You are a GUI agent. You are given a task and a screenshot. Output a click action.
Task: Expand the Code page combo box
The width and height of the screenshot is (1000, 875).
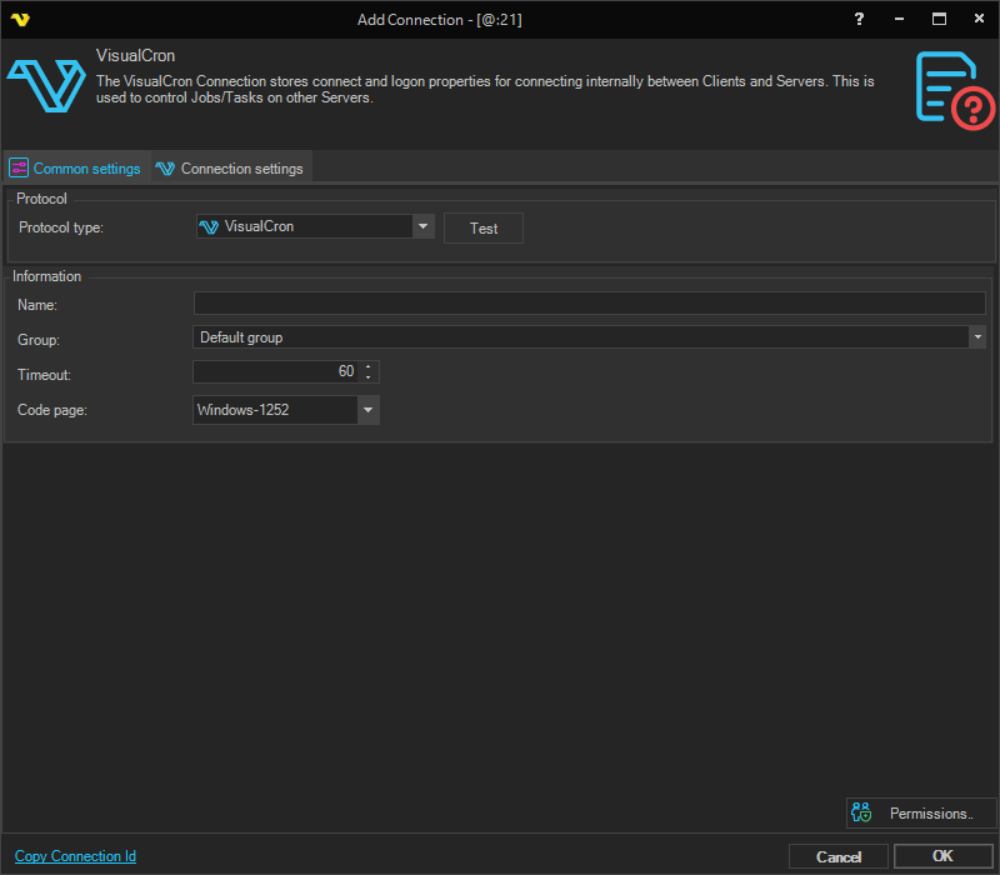point(368,410)
